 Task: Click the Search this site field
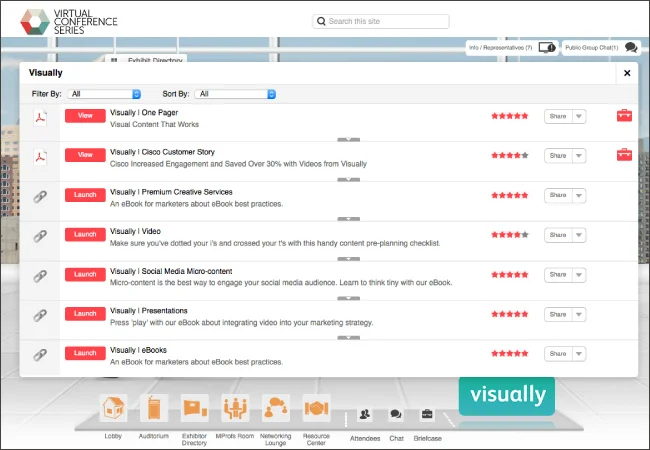pos(381,21)
